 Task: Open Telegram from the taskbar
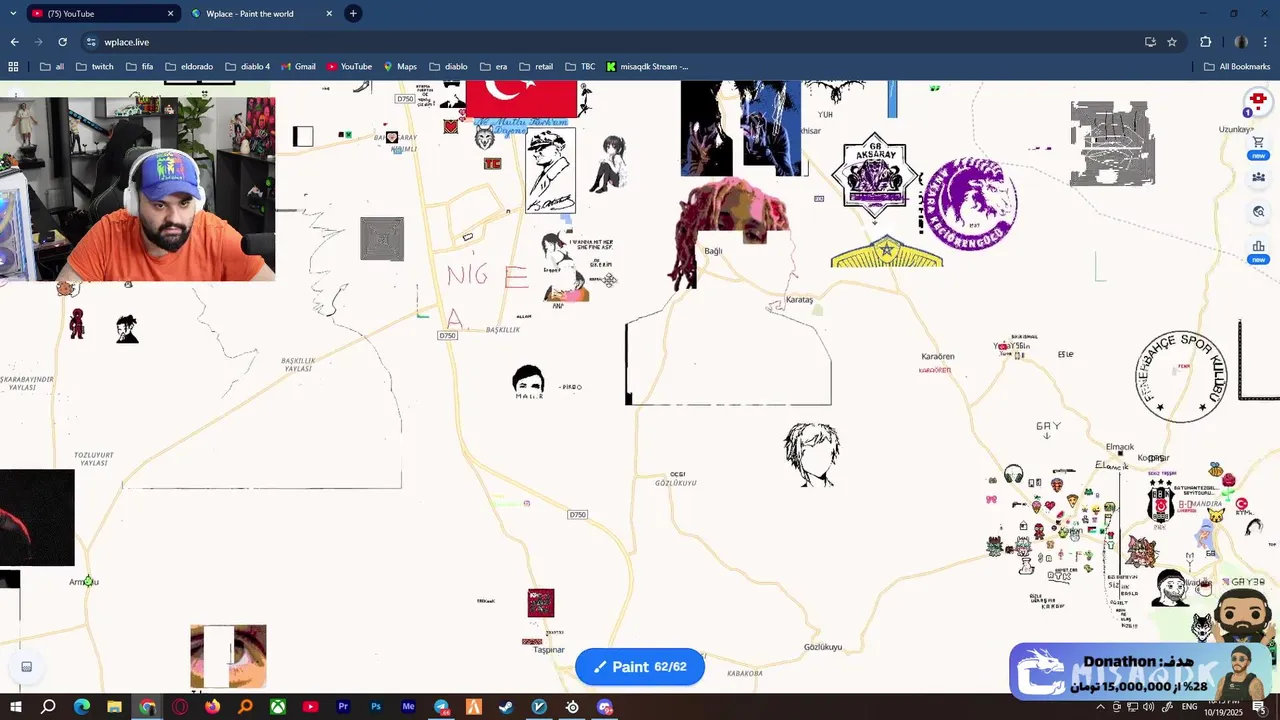pos(441,707)
